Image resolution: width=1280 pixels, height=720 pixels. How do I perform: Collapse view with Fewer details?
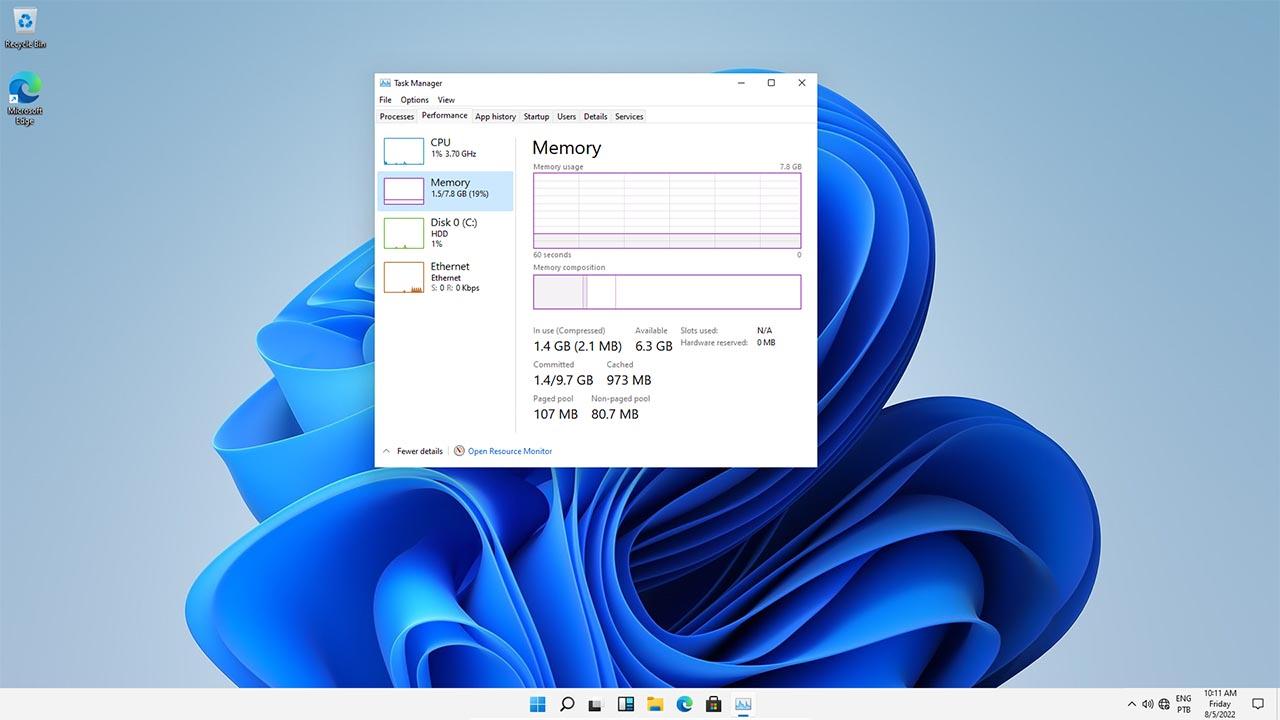point(413,451)
